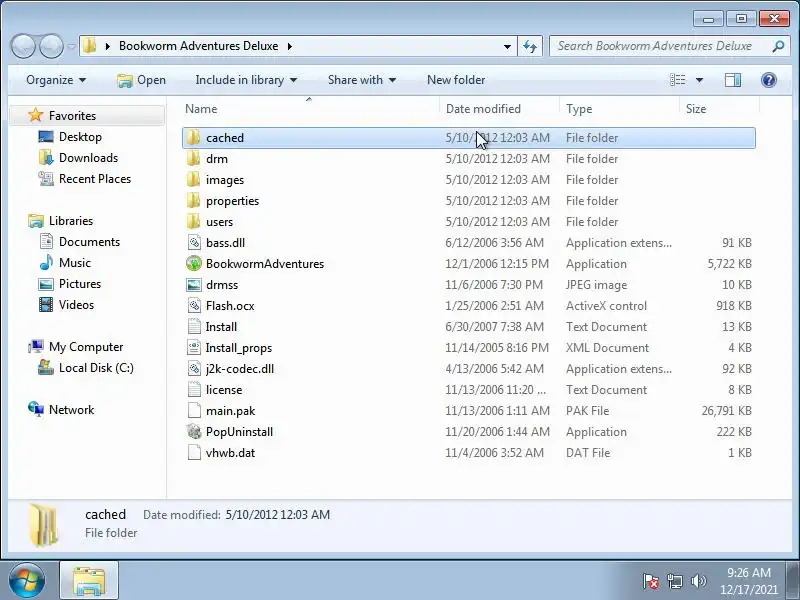This screenshot has height=600, width=800.
Task: Click the Change your view icon
Action: (678, 80)
